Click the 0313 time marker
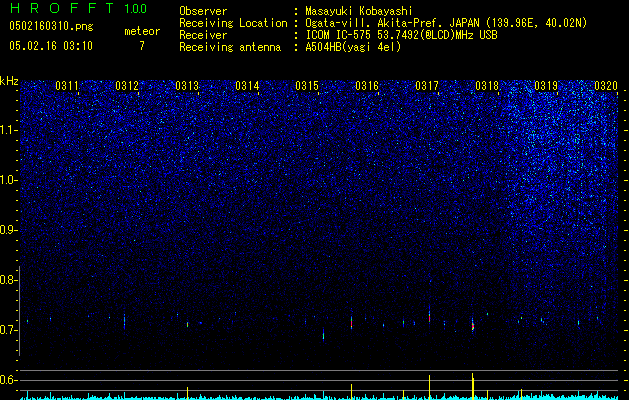629x400 pixels. click(187, 86)
